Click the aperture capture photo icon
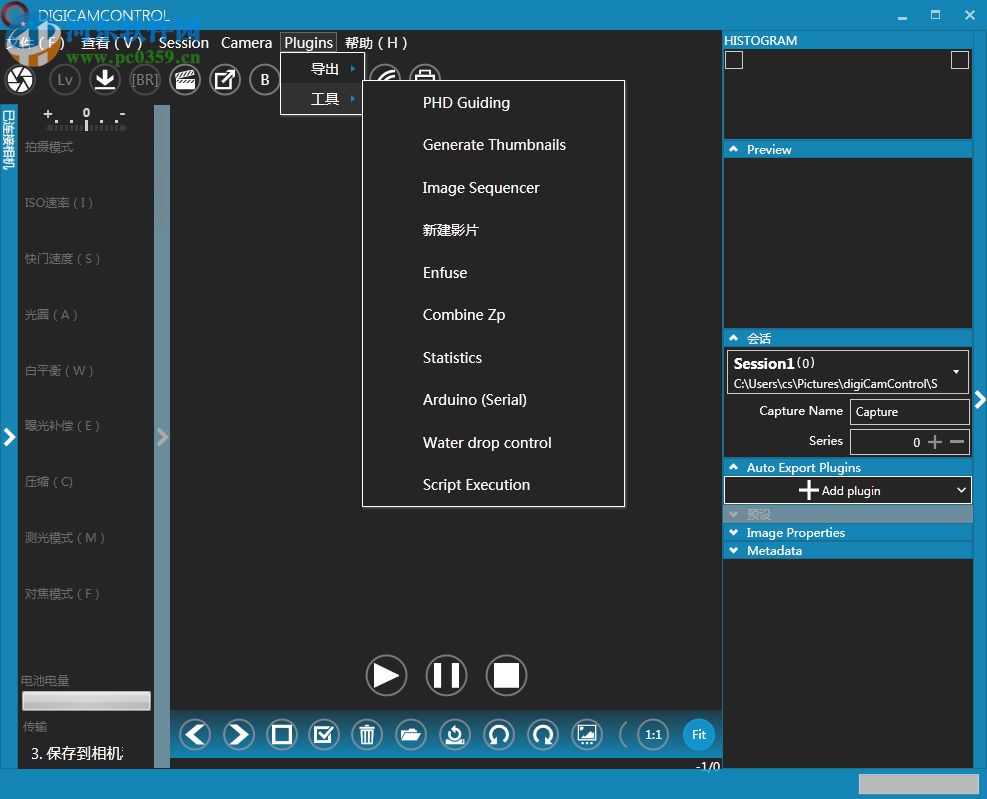 click(x=21, y=80)
